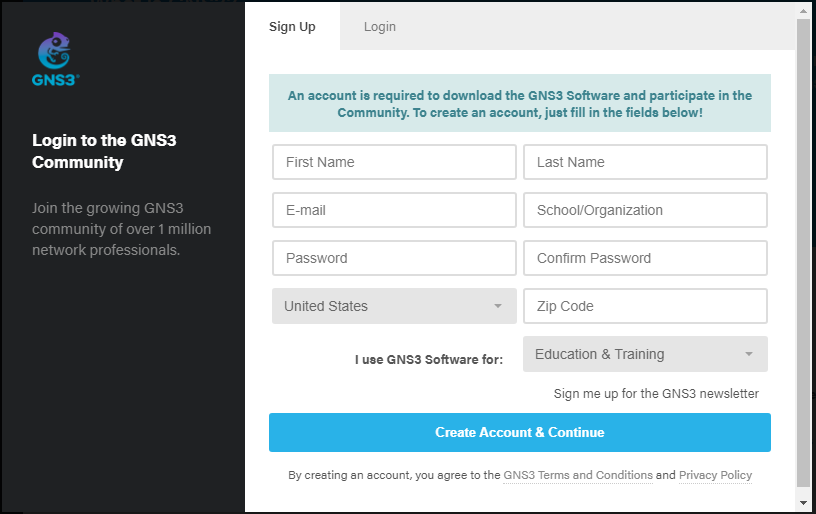Open the Education & Training dropdown
The width and height of the screenshot is (816, 514).
(645, 354)
